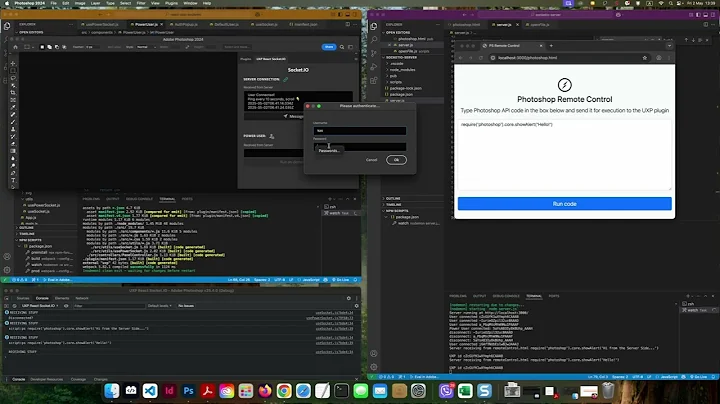Open Extensions in right VS Code activity bar

click(x=374, y=81)
